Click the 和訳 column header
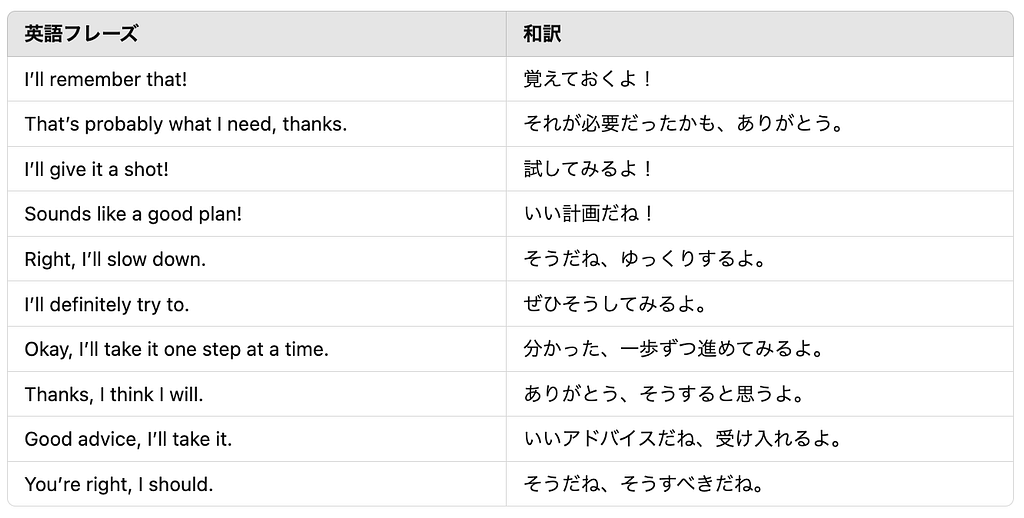The image size is (1024, 518). click(542, 34)
